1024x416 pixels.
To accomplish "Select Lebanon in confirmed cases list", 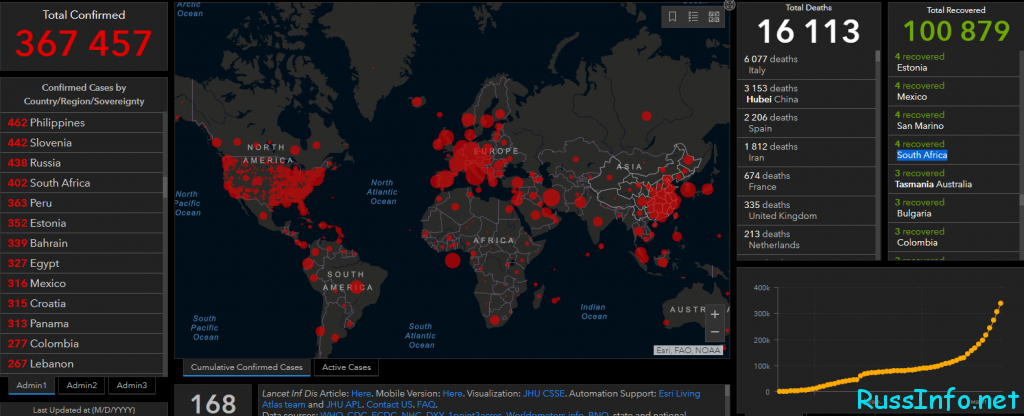I will click(x=81, y=364).
